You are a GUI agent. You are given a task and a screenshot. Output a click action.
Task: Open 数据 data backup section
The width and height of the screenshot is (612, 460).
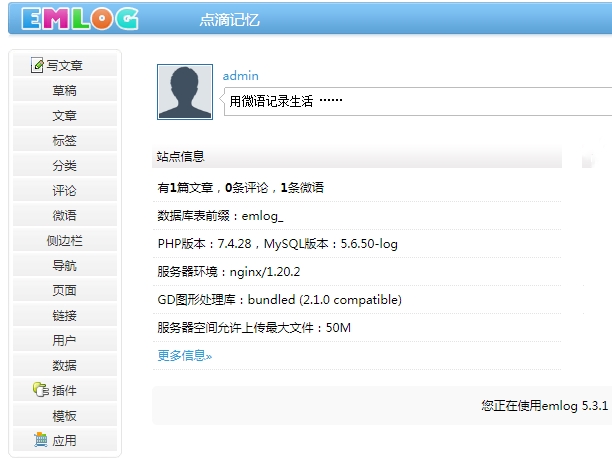pos(65,366)
